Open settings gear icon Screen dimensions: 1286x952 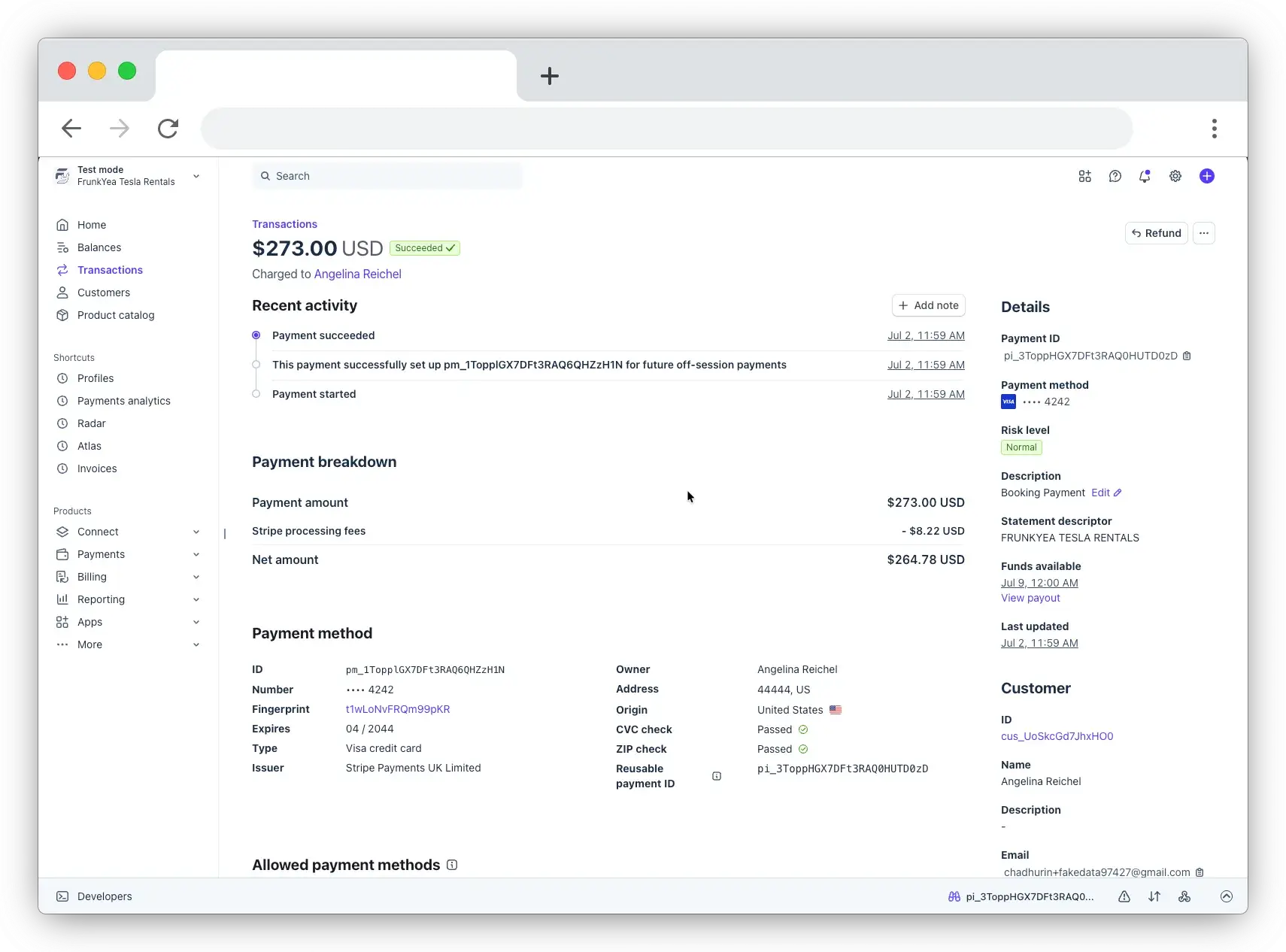(x=1175, y=176)
